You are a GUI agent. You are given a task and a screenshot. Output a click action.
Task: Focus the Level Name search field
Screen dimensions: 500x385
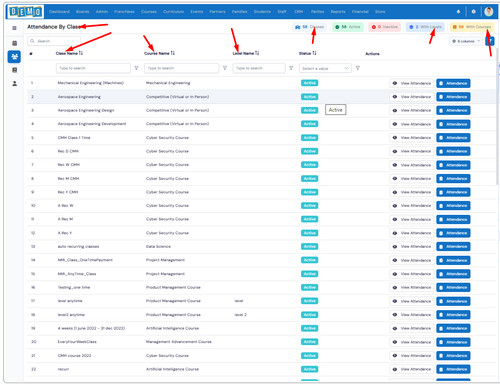(x=259, y=68)
